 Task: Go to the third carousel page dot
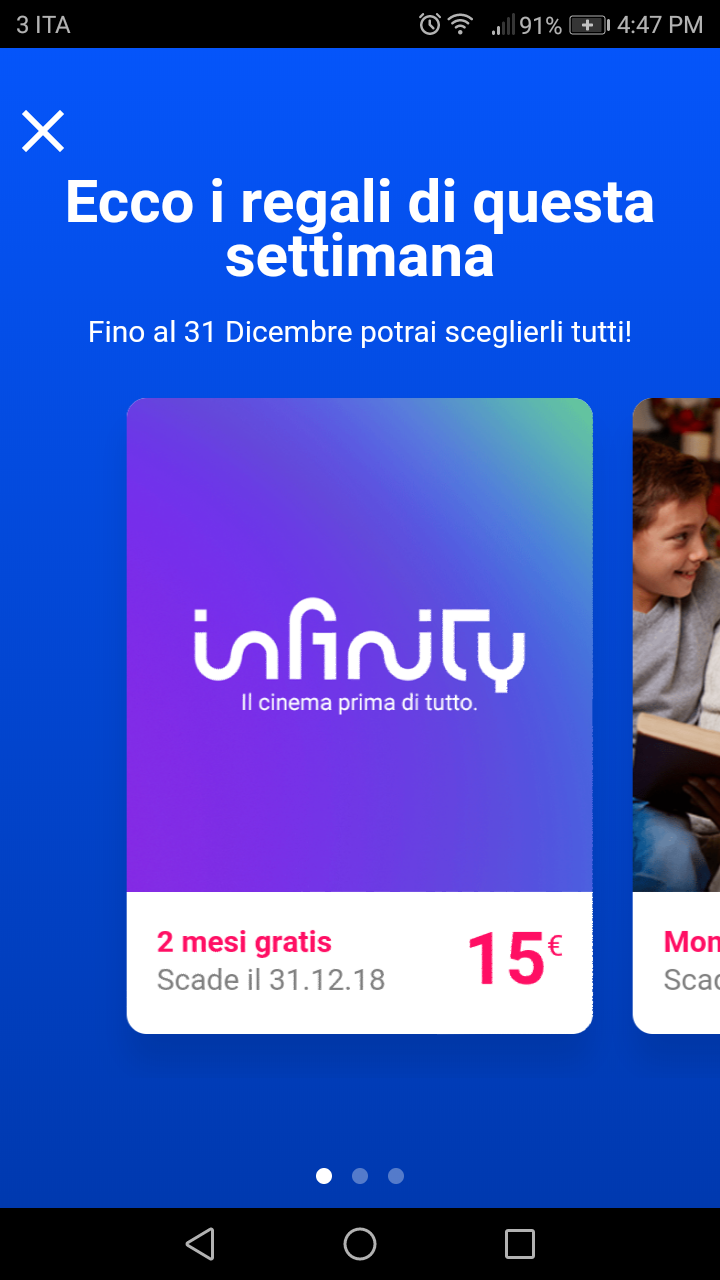coord(396,1176)
